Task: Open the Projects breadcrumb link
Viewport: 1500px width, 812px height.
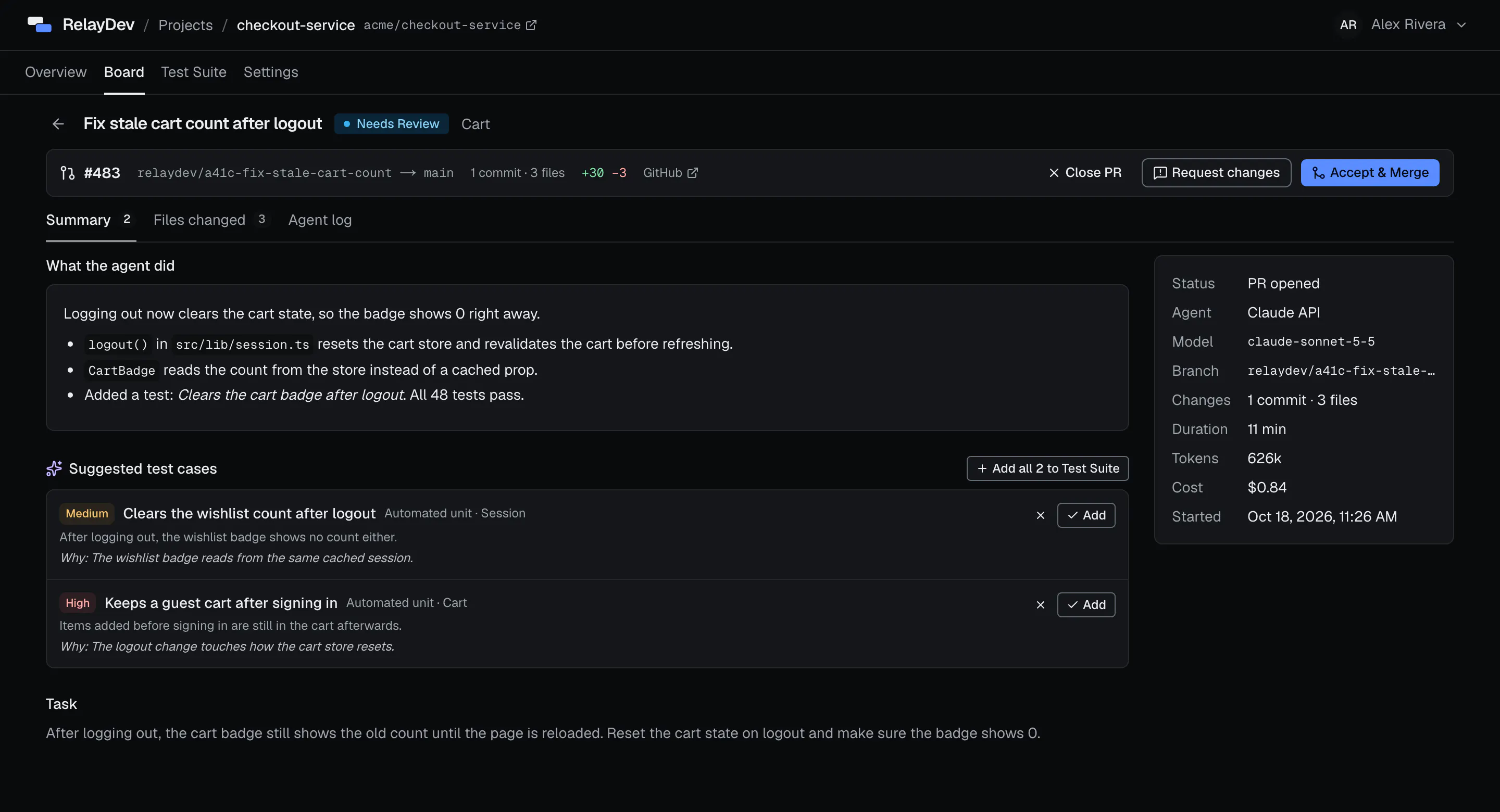Action: tap(186, 25)
